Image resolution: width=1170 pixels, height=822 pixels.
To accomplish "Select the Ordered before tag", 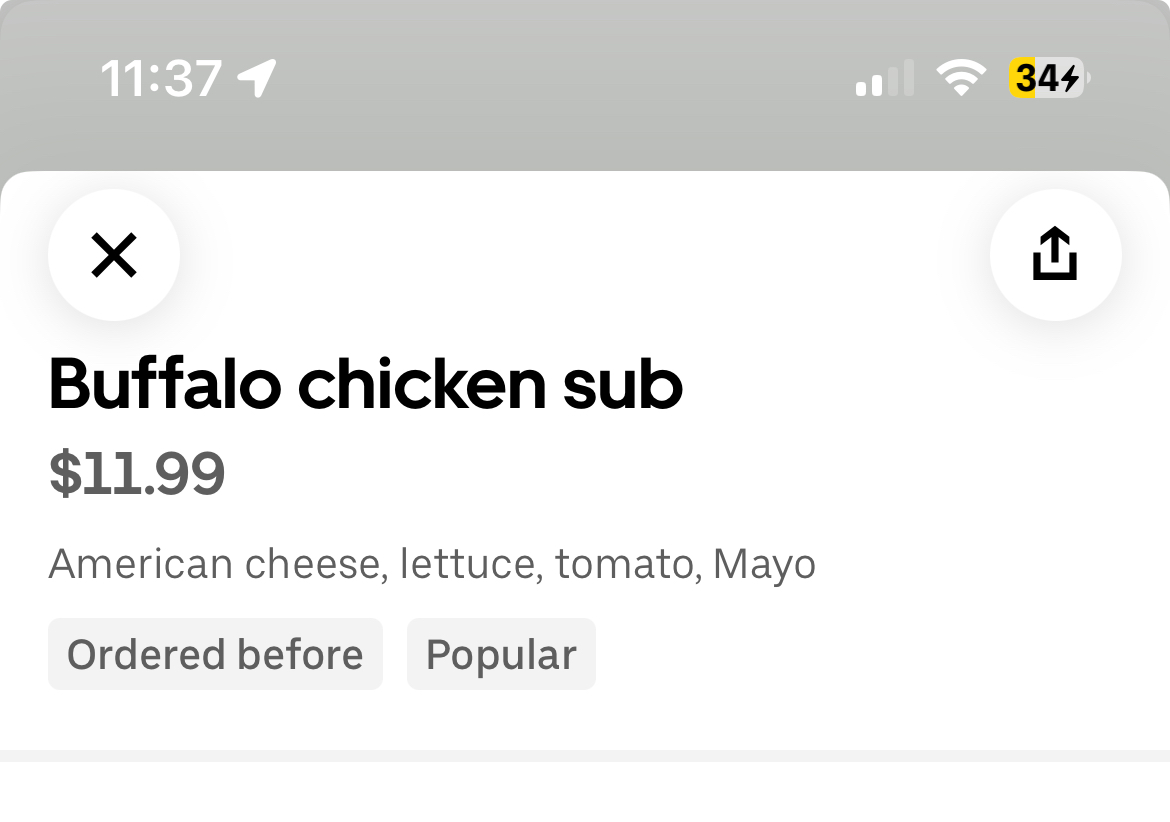I will [215, 655].
